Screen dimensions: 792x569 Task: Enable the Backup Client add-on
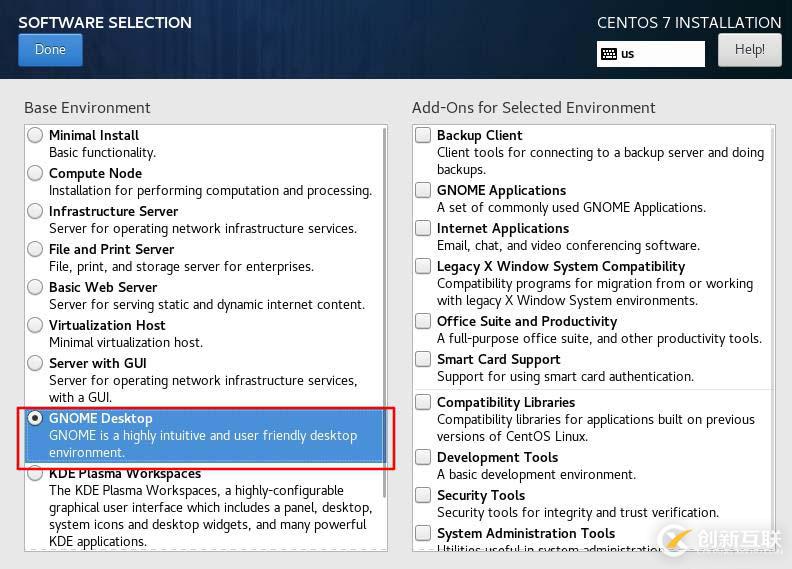click(424, 135)
